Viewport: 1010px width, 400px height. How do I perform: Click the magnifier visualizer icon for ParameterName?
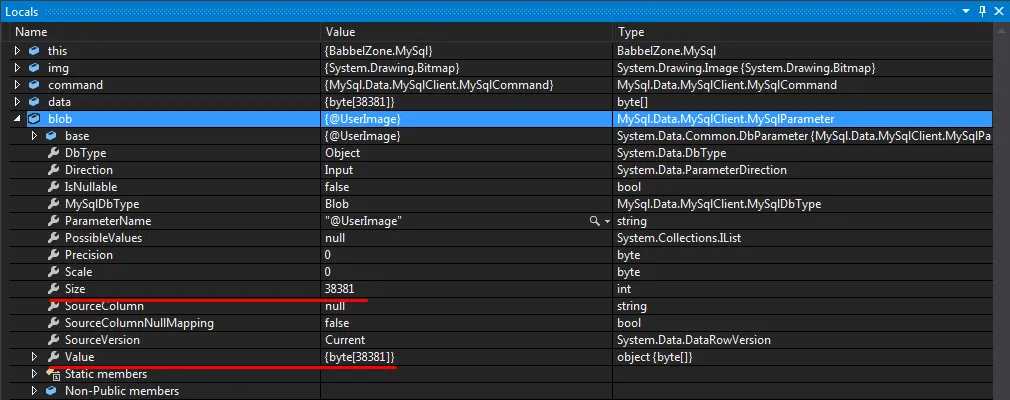(x=595, y=221)
